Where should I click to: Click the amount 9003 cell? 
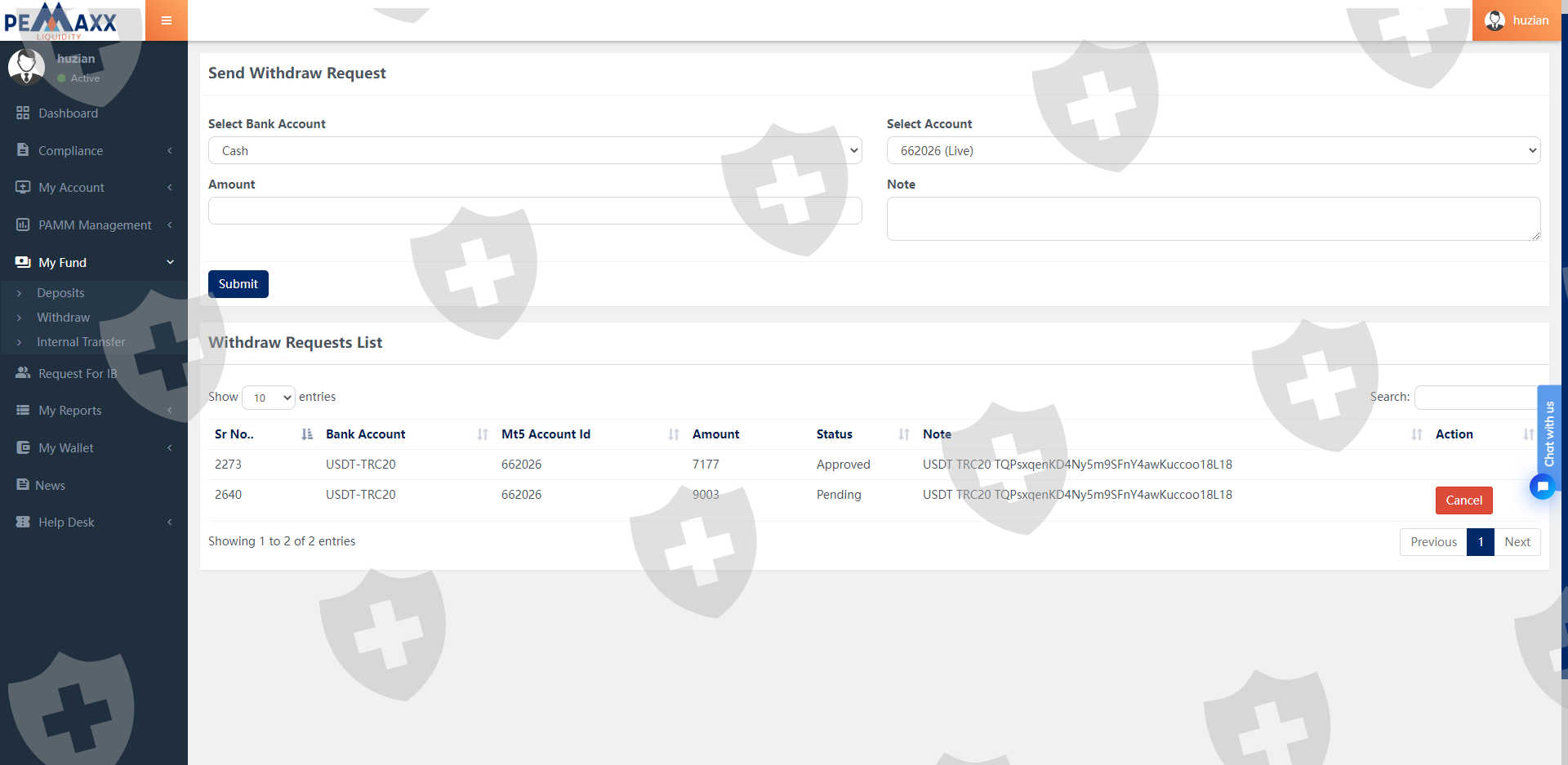(706, 495)
